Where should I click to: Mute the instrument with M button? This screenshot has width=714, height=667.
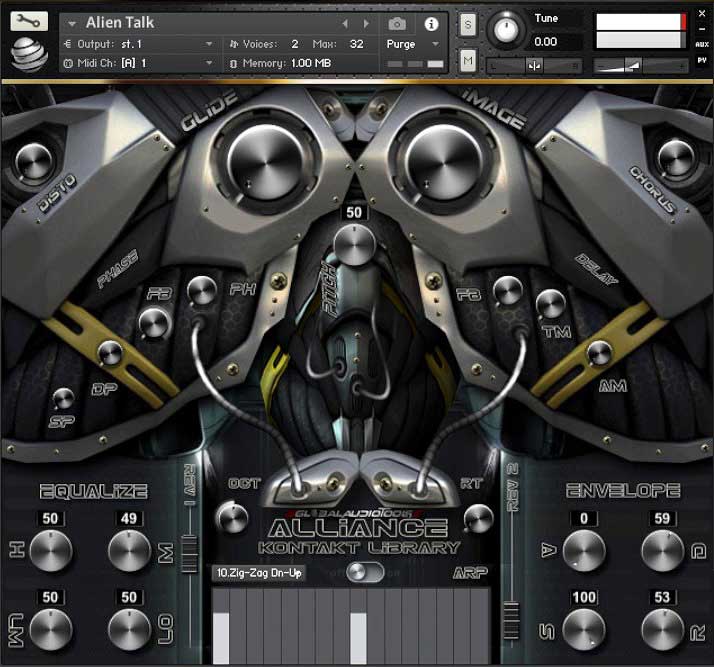pyautogui.click(x=468, y=61)
